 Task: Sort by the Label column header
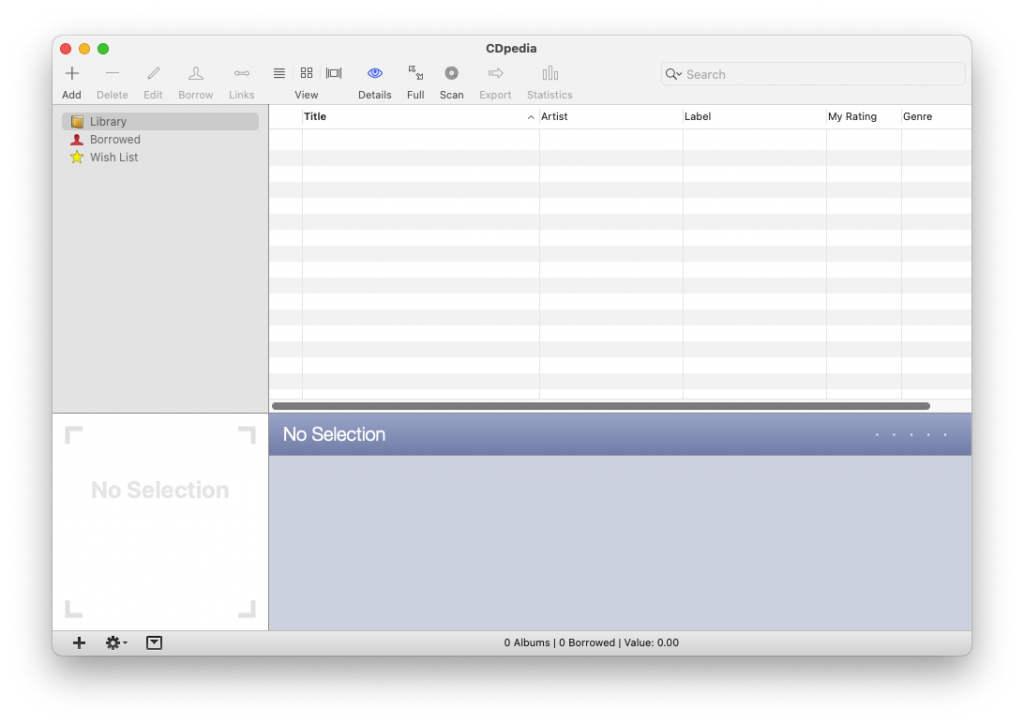pyautogui.click(x=754, y=116)
